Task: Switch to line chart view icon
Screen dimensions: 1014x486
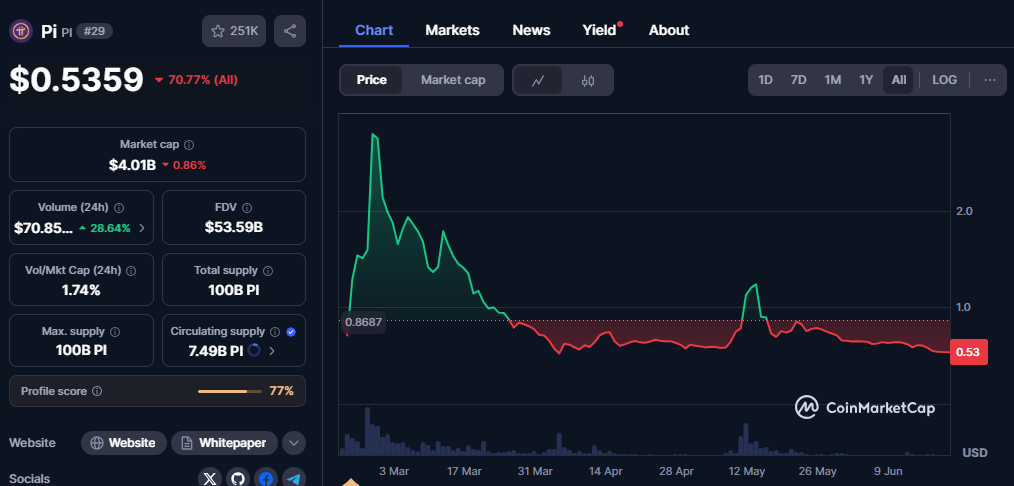Action: pos(538,80)
